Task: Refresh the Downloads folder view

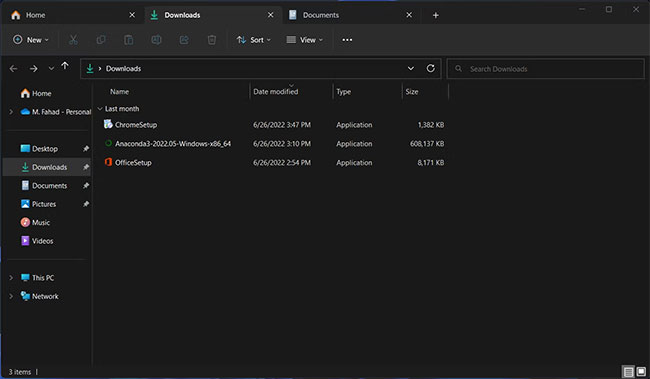Action: coord(431,68)
